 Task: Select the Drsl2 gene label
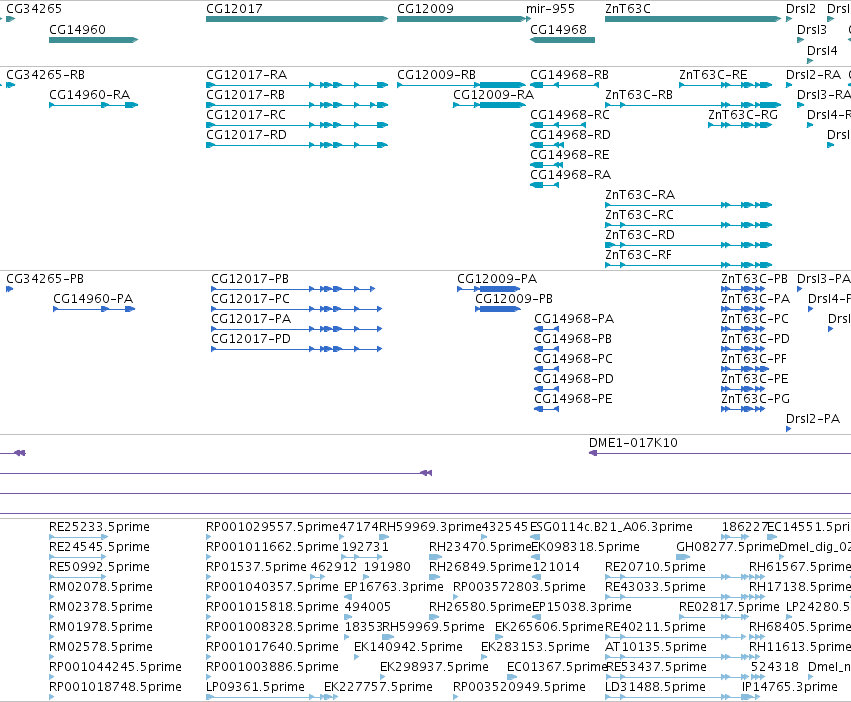tap(801, 9)
